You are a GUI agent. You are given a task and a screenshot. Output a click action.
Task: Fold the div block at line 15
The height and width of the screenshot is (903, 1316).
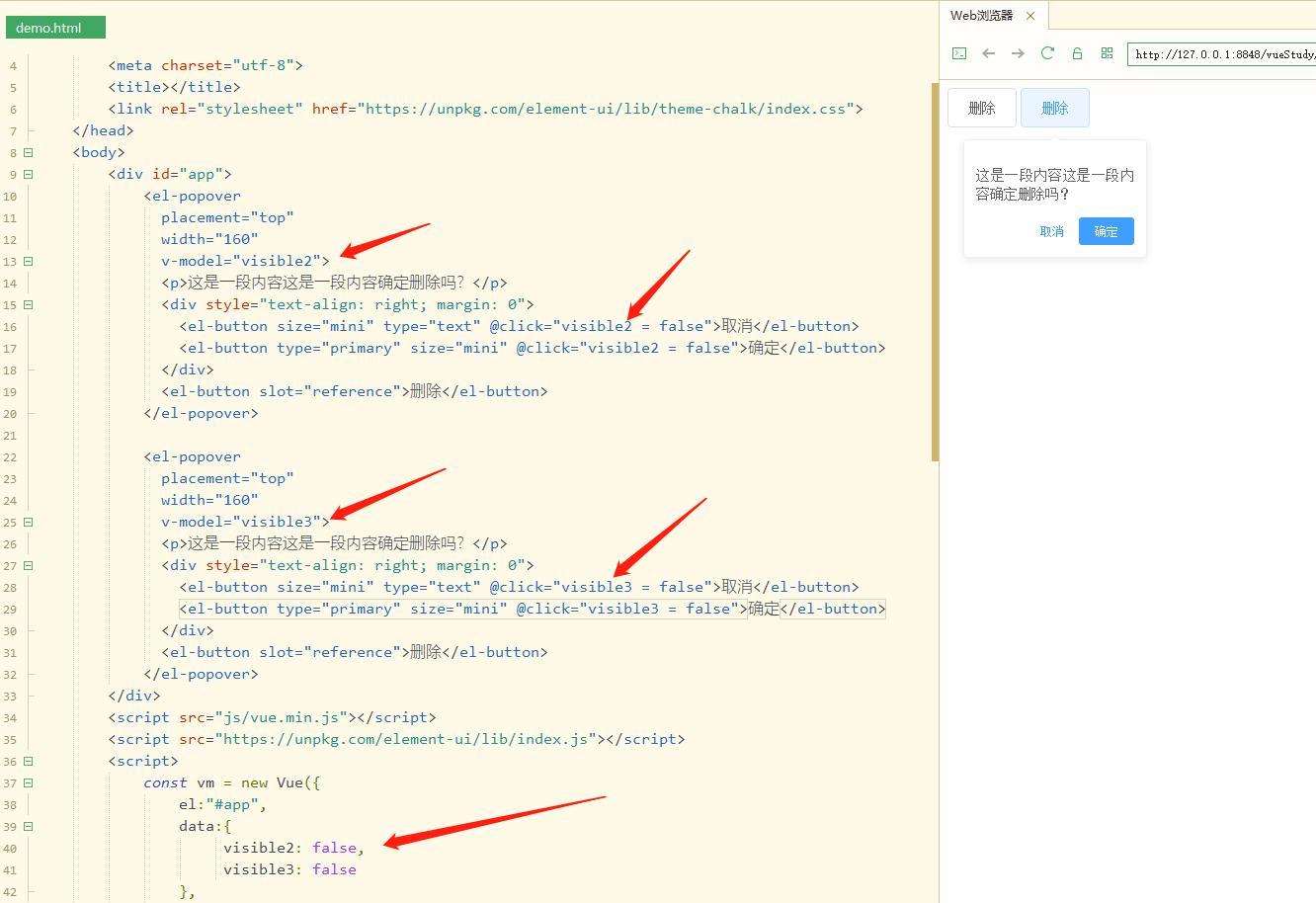pyautogui.click(x=27, y=304)
